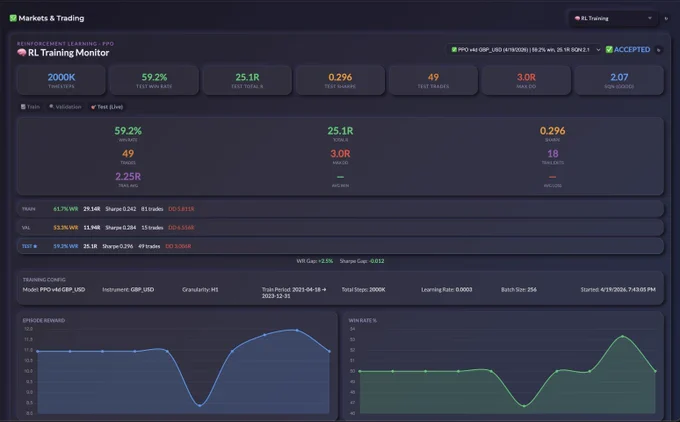This screenshot has height=422, width=680.
Task: Click the refresh icon next to ACCEPTED
Action: pos(659,50)
